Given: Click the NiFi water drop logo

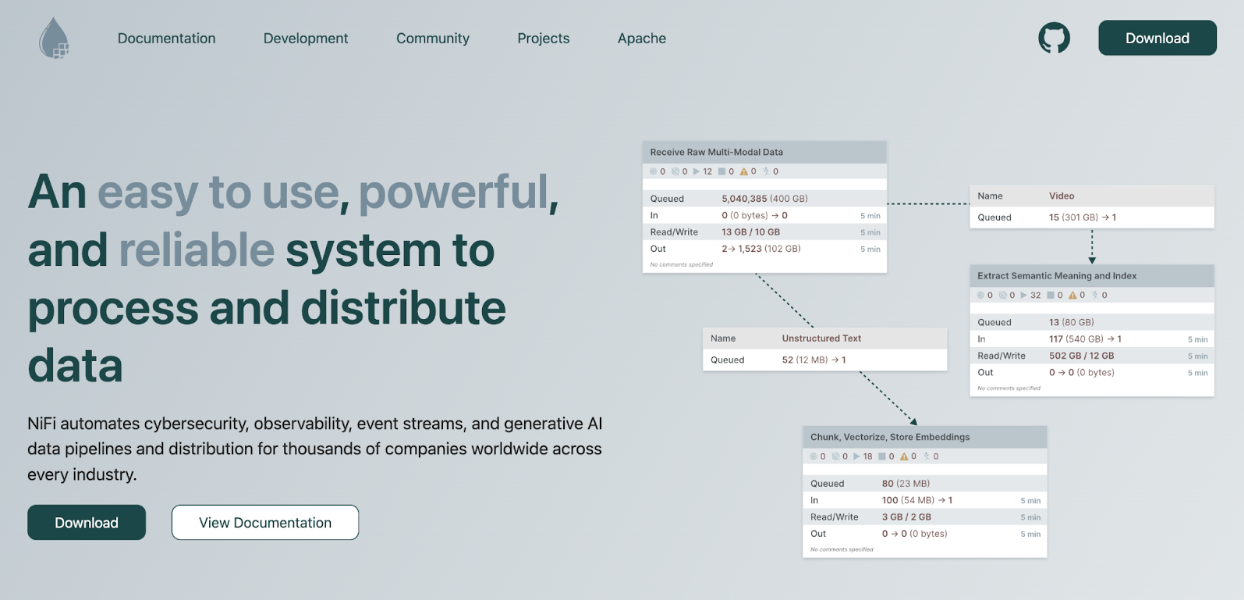Looking at the screenshot, I should point(54,39).
